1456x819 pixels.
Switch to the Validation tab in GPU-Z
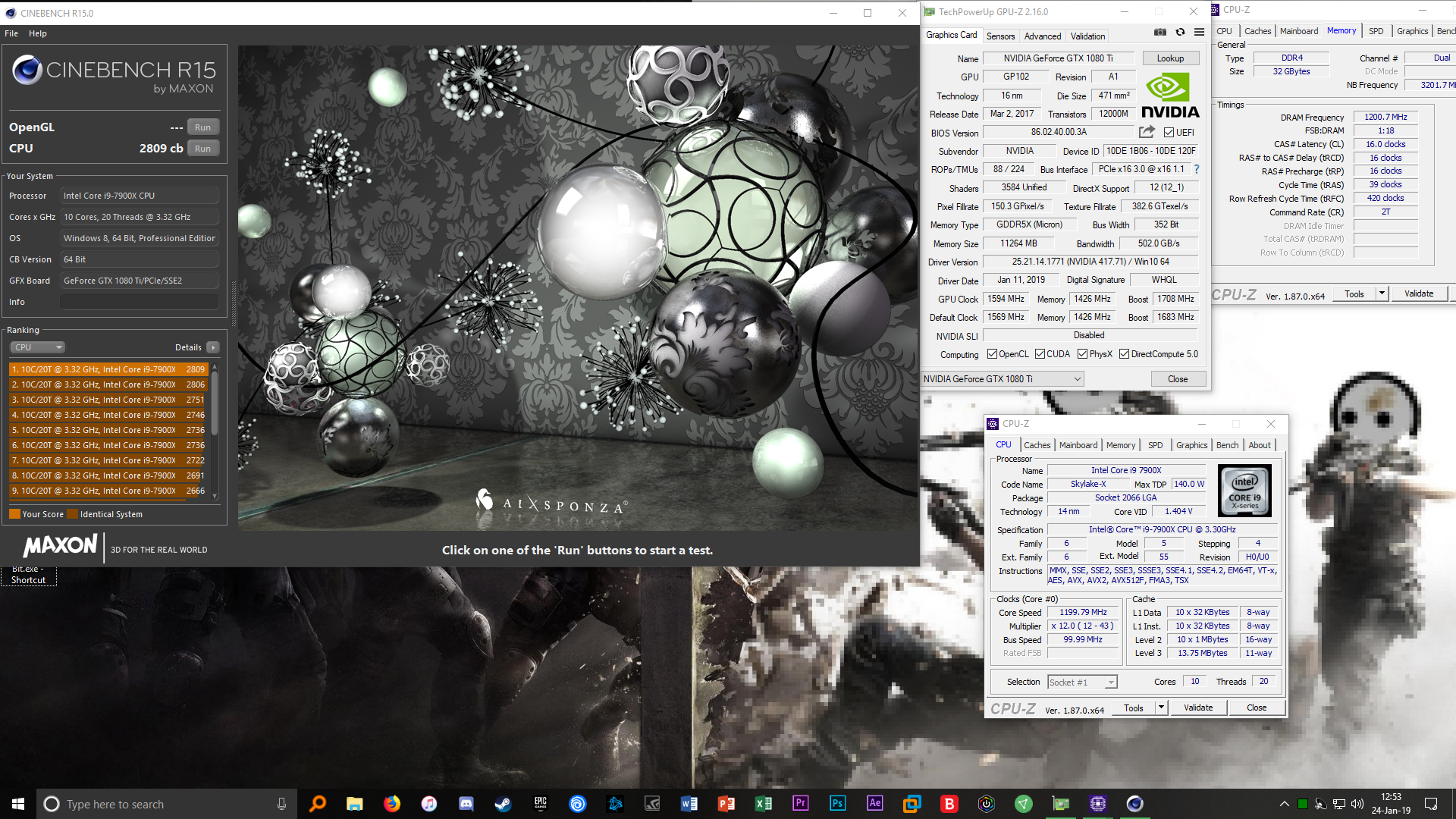(x=1087, y=36)
